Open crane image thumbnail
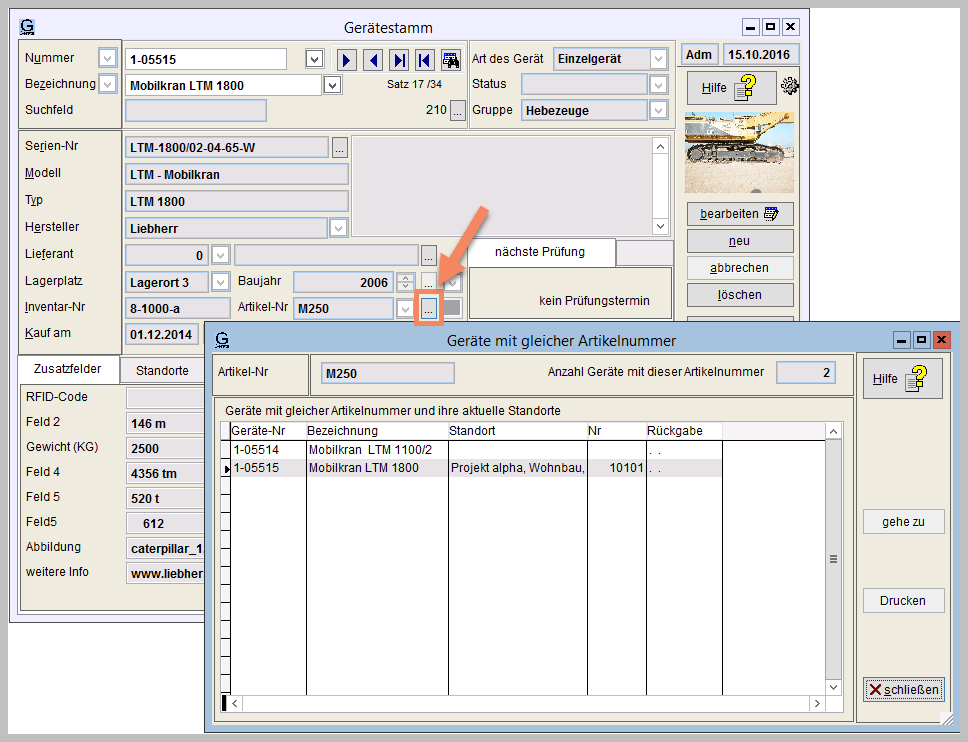The height and width of the screenshot is (742, 968). click(x=739, y=152)
